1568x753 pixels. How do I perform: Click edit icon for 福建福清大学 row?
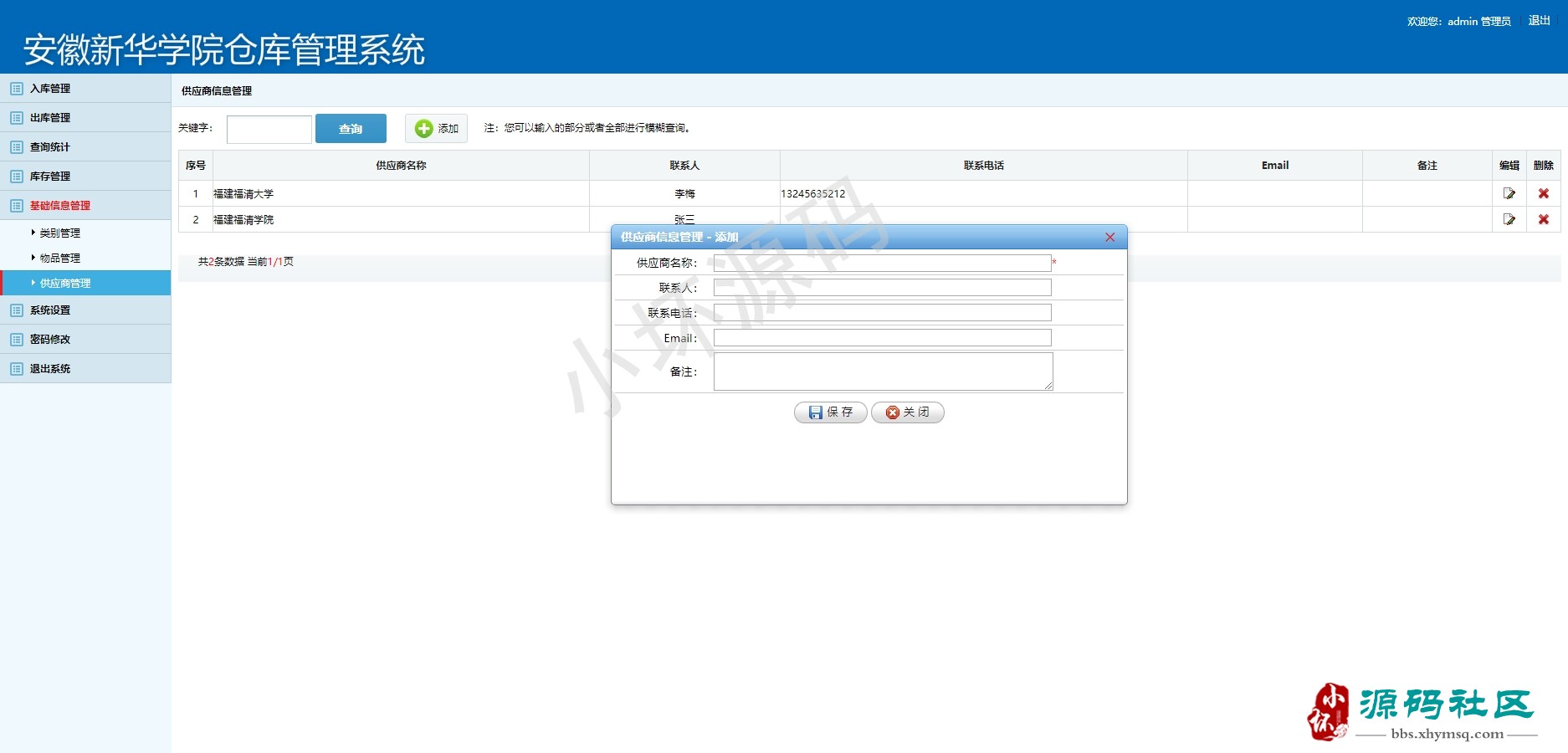pyautogui.click(x=1509, y=193)
